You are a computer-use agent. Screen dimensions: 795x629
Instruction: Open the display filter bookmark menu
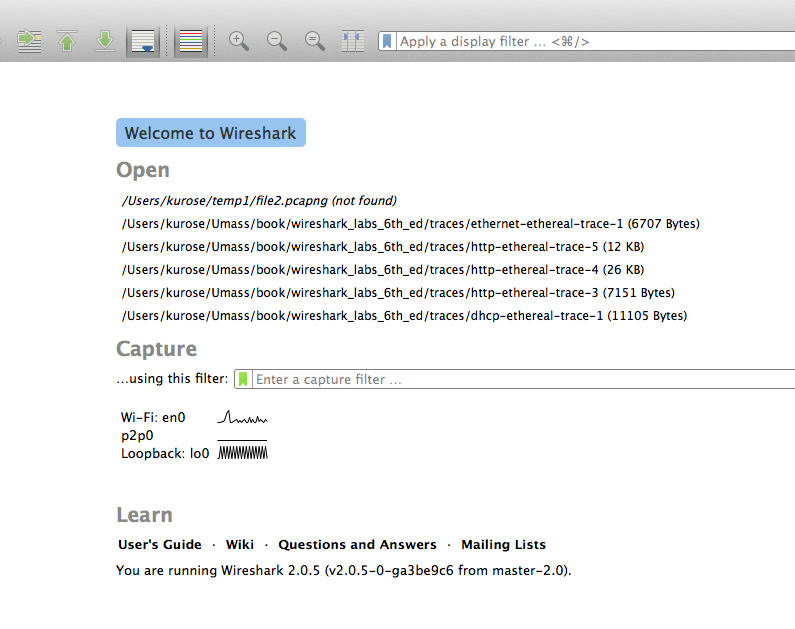(x=387, y=41)
